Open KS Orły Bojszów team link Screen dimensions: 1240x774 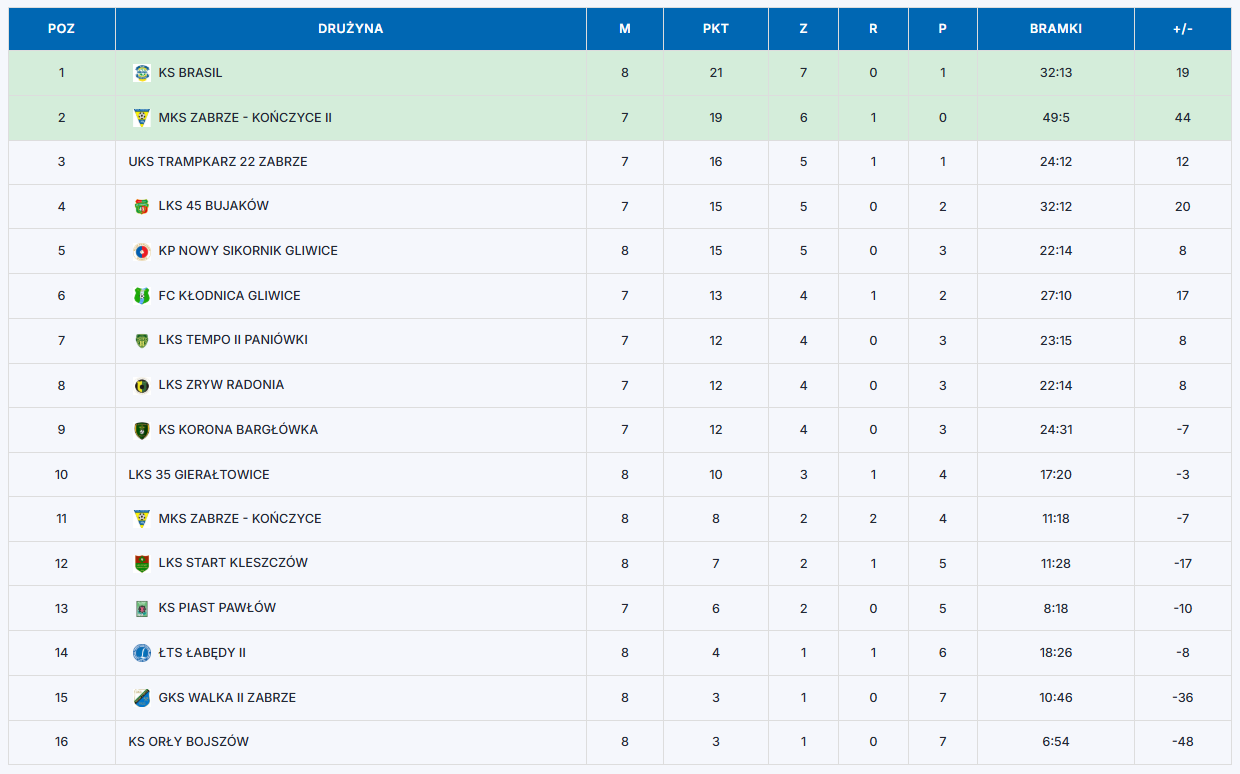pyautogui.click(x=189, y=742)
